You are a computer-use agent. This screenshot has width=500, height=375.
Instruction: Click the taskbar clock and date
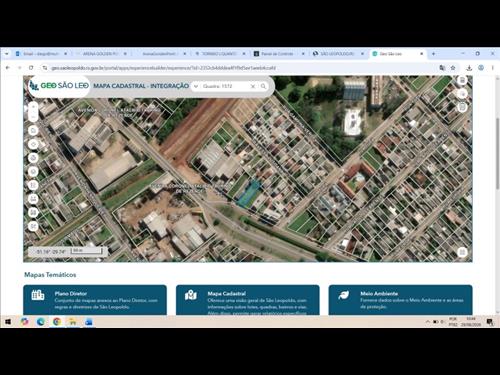pyautogui.click(x=470, y=322)
